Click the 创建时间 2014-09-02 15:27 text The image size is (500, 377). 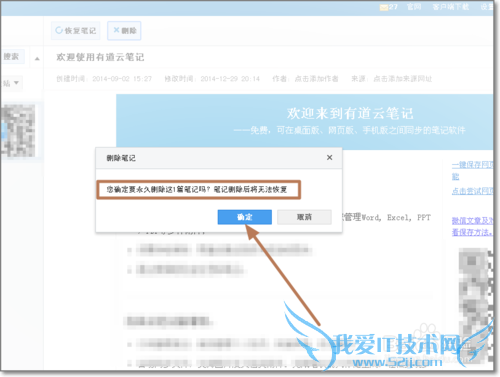[104, 79]
